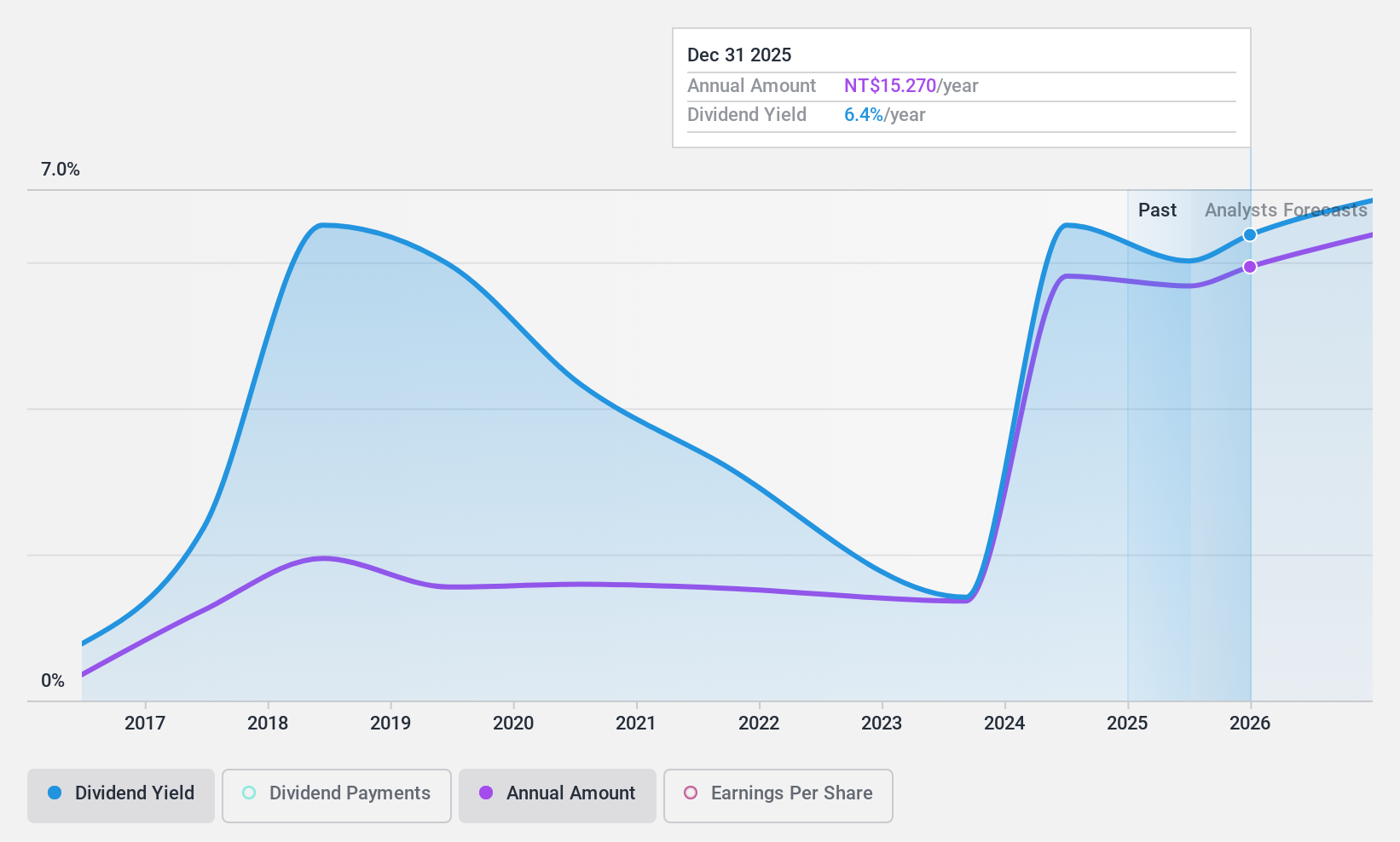Click the Dec 31 2025 tooltip date
The height and width of the screenshot is (842, 1400).
coord(739,55)
